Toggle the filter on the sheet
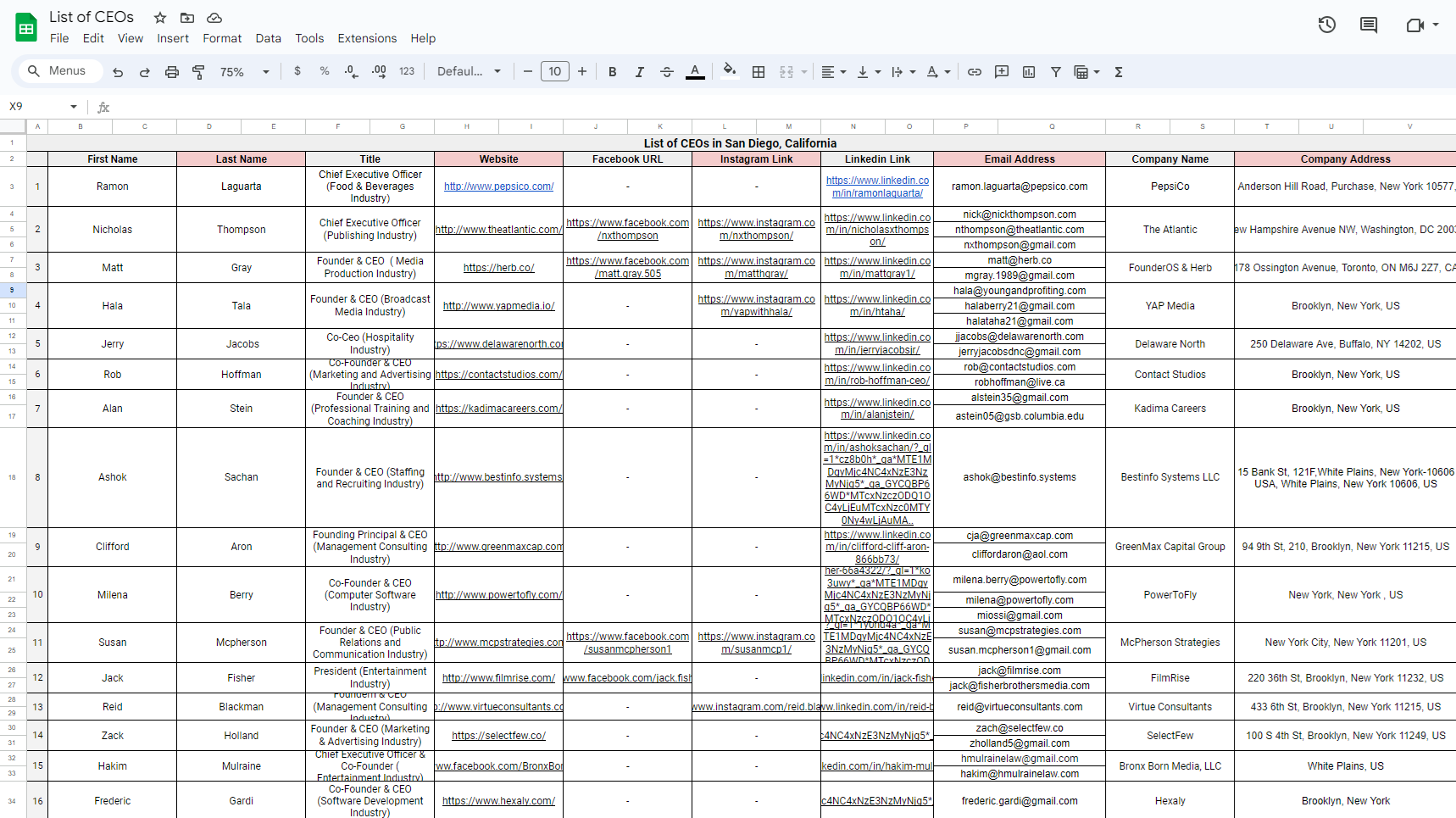 click(1056, 72)
